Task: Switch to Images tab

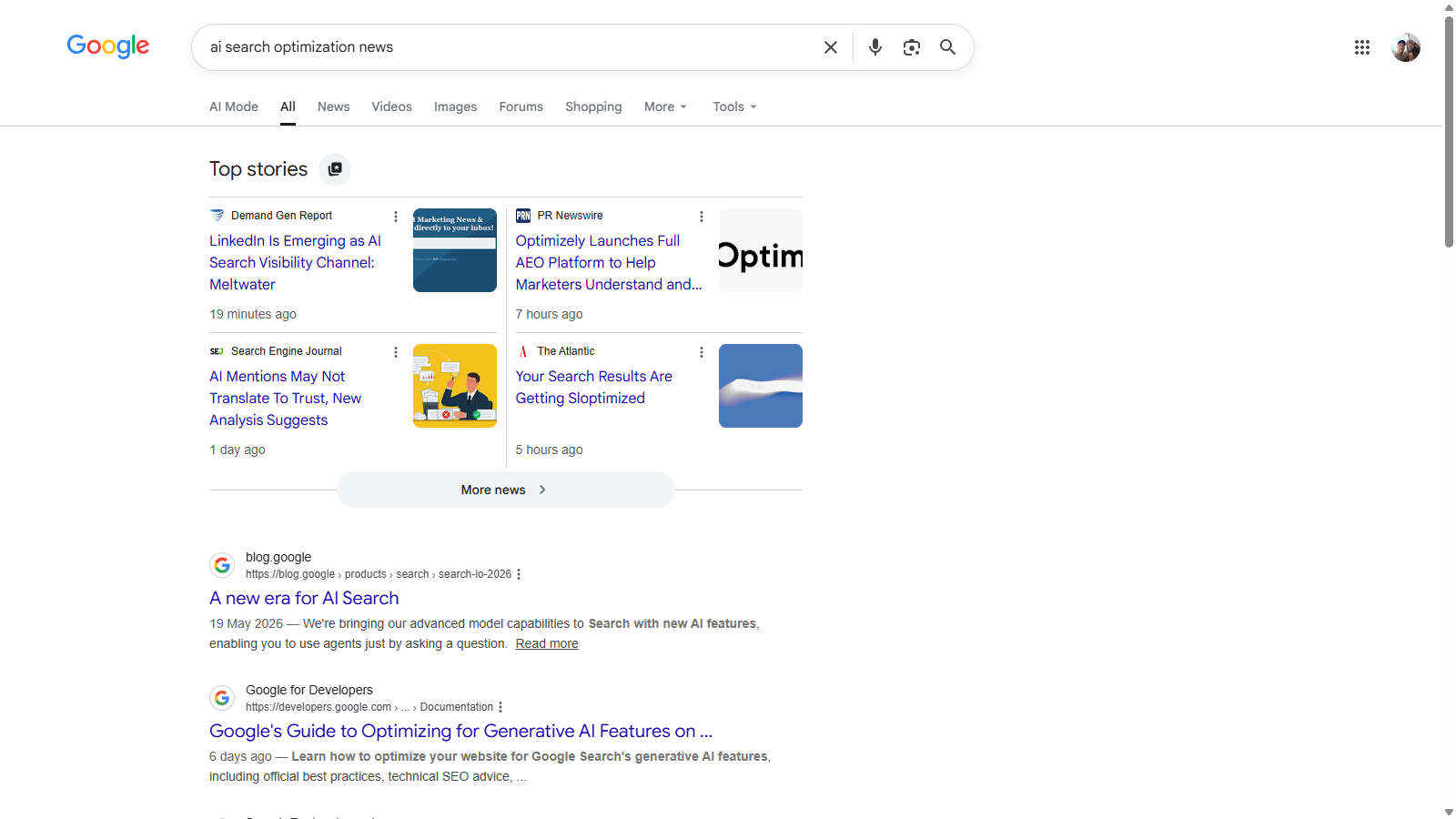Action: [455, 106]
